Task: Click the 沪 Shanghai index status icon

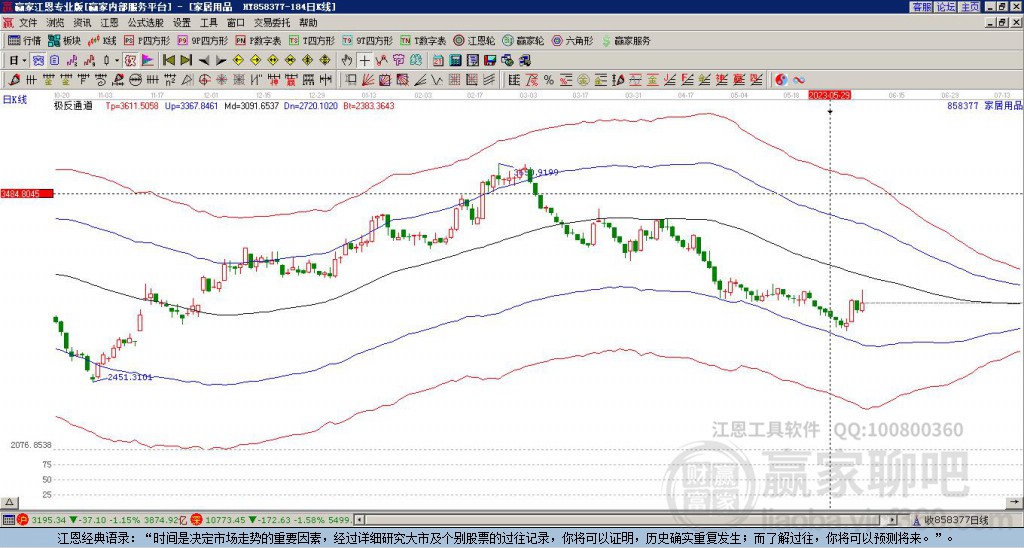Action: coord(22,520)
